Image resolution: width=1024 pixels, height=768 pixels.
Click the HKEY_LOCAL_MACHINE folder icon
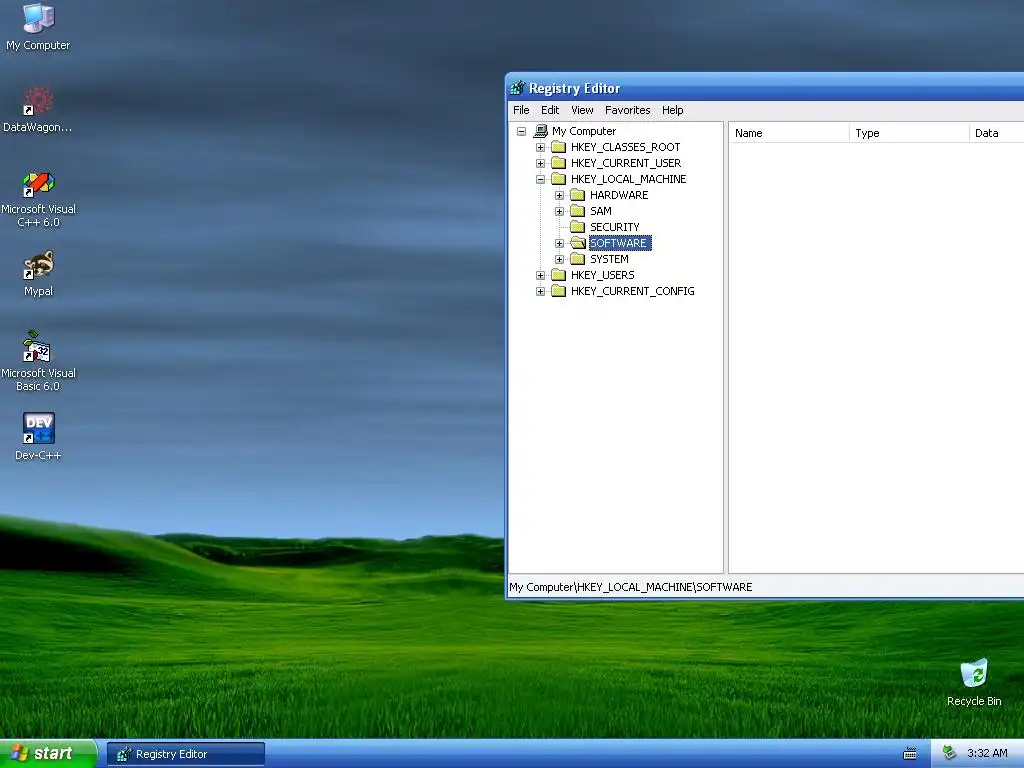(558, 179)
